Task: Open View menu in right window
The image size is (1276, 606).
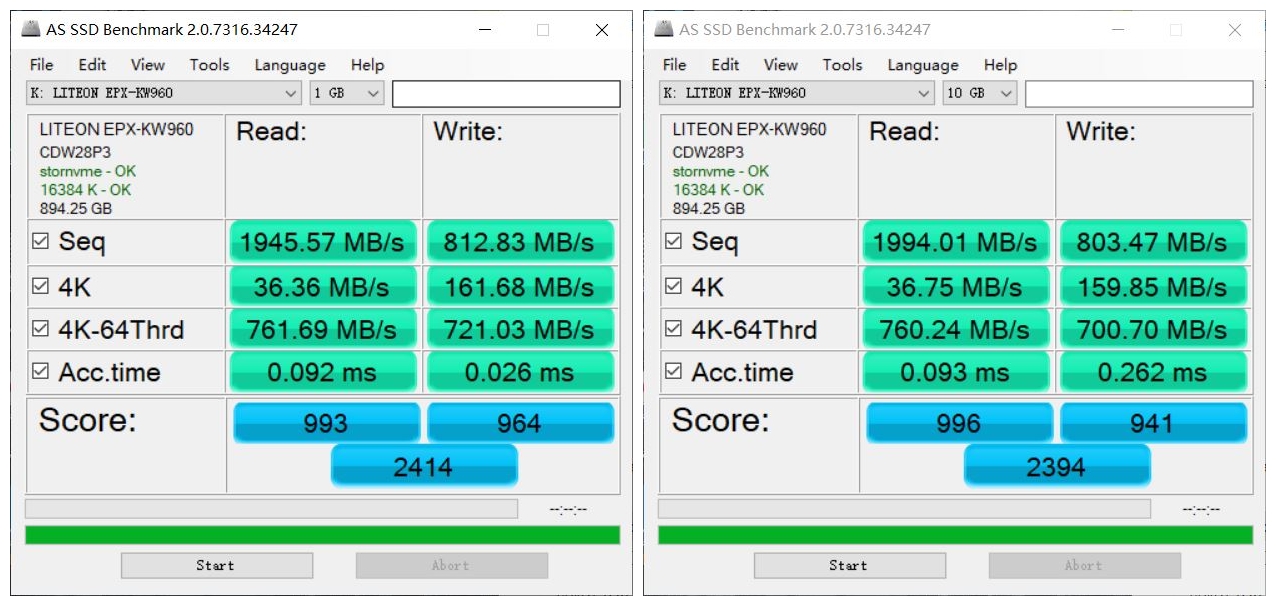Action: 781,65
